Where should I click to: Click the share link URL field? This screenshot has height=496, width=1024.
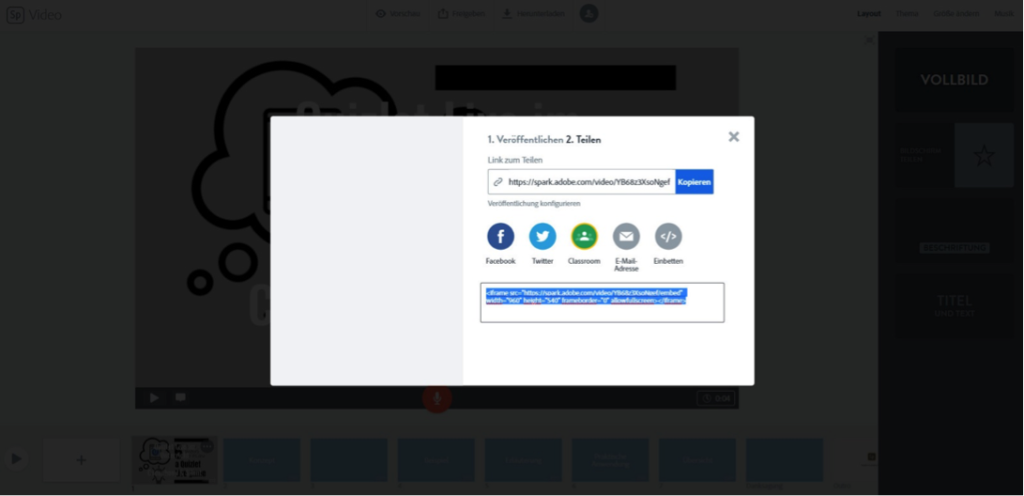[x=581, y=182]
